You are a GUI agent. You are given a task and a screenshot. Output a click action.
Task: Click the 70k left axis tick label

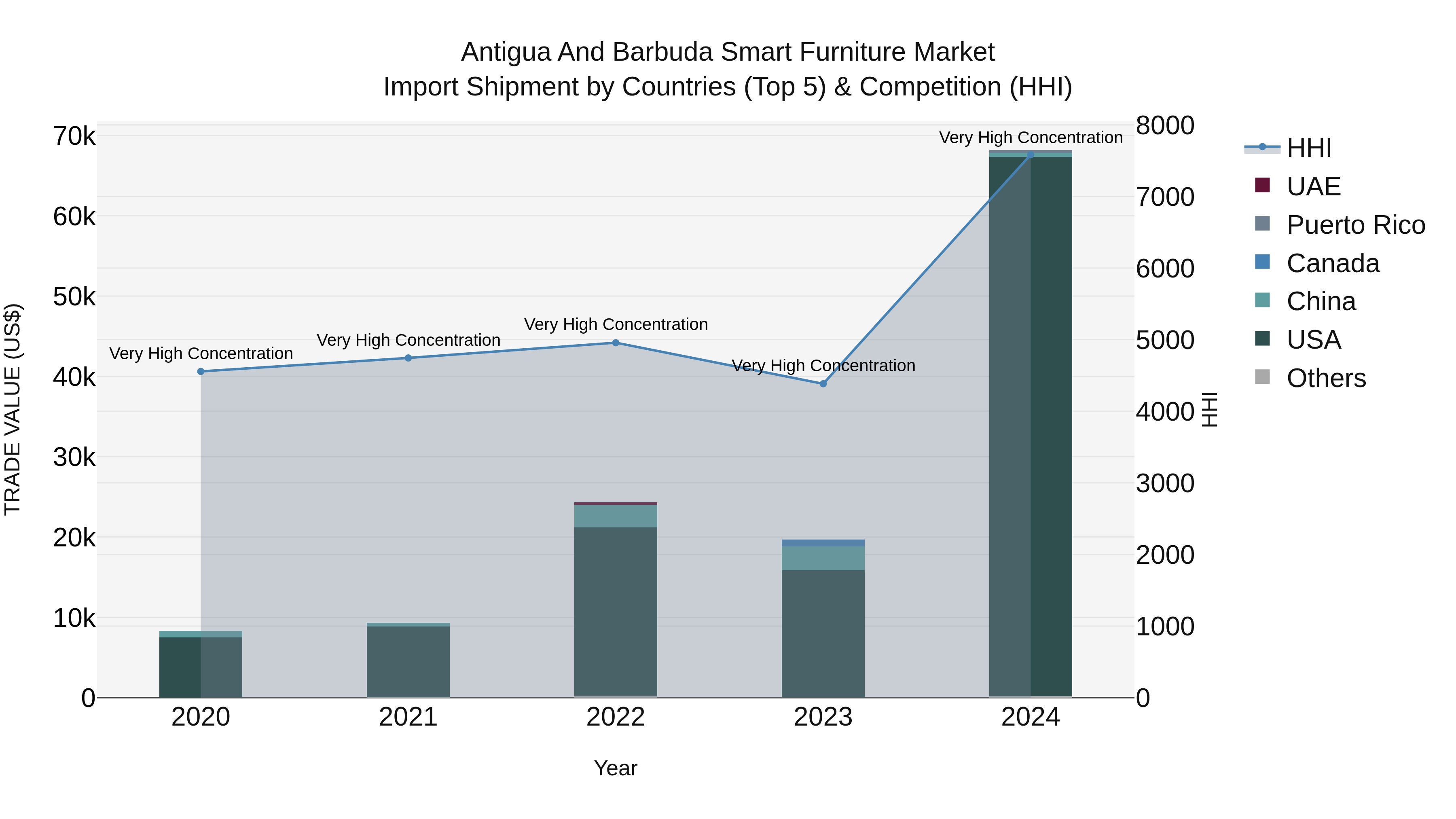tap(74, 136)
